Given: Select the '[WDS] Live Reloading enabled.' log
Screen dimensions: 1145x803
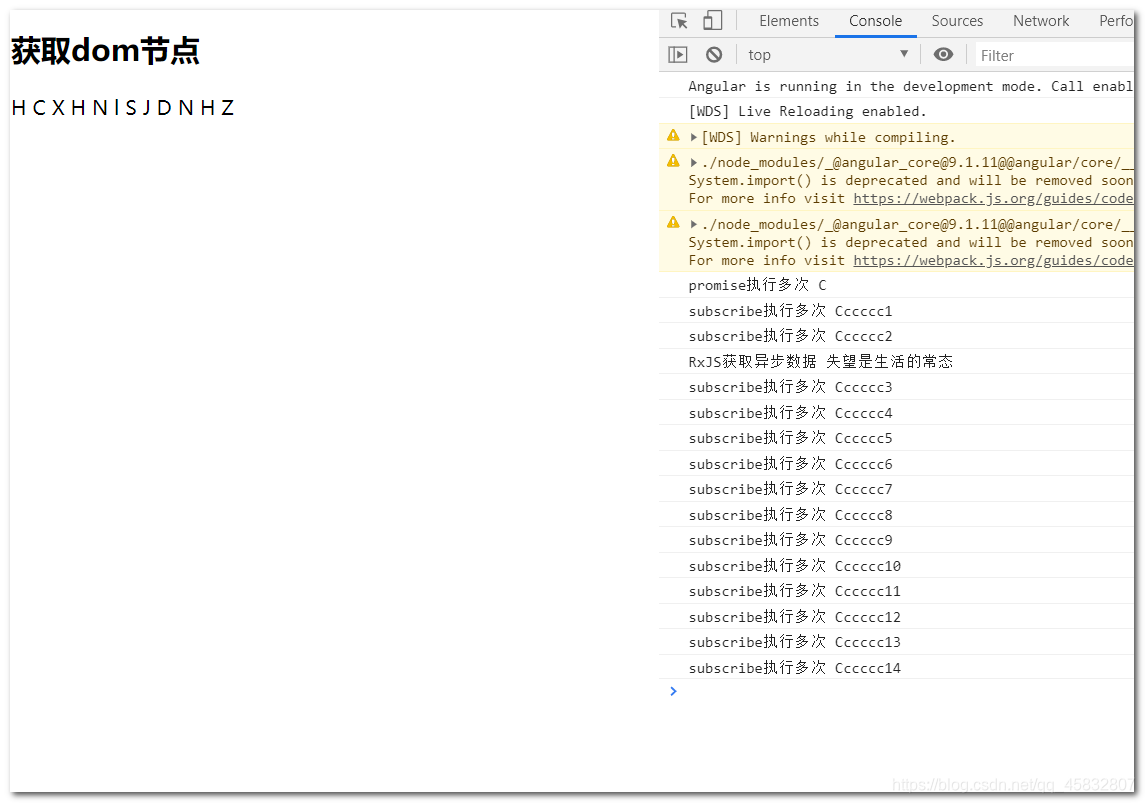Looking at the screenshot, I should point(897,111).
